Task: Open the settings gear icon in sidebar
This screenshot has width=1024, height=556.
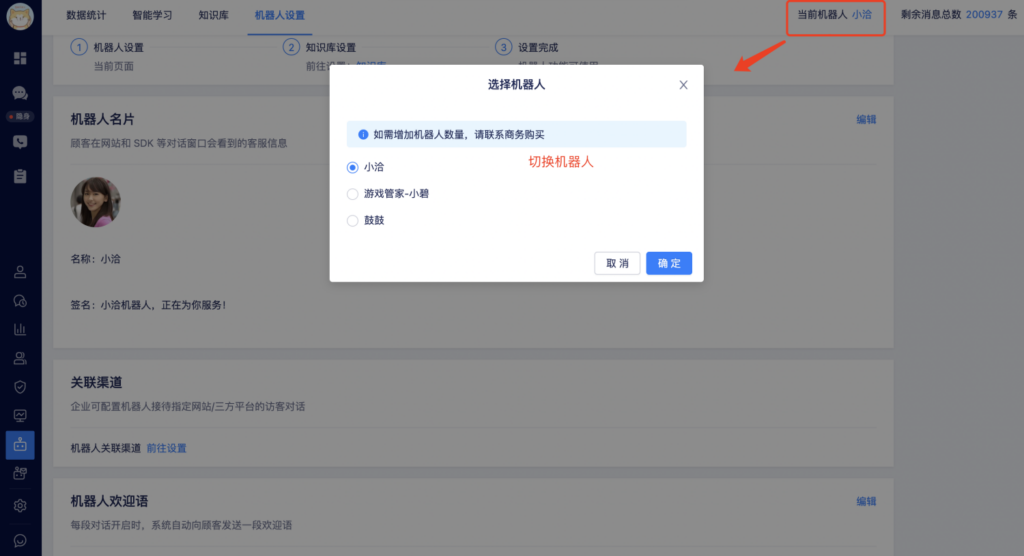Action: click(x=20, y=506)
